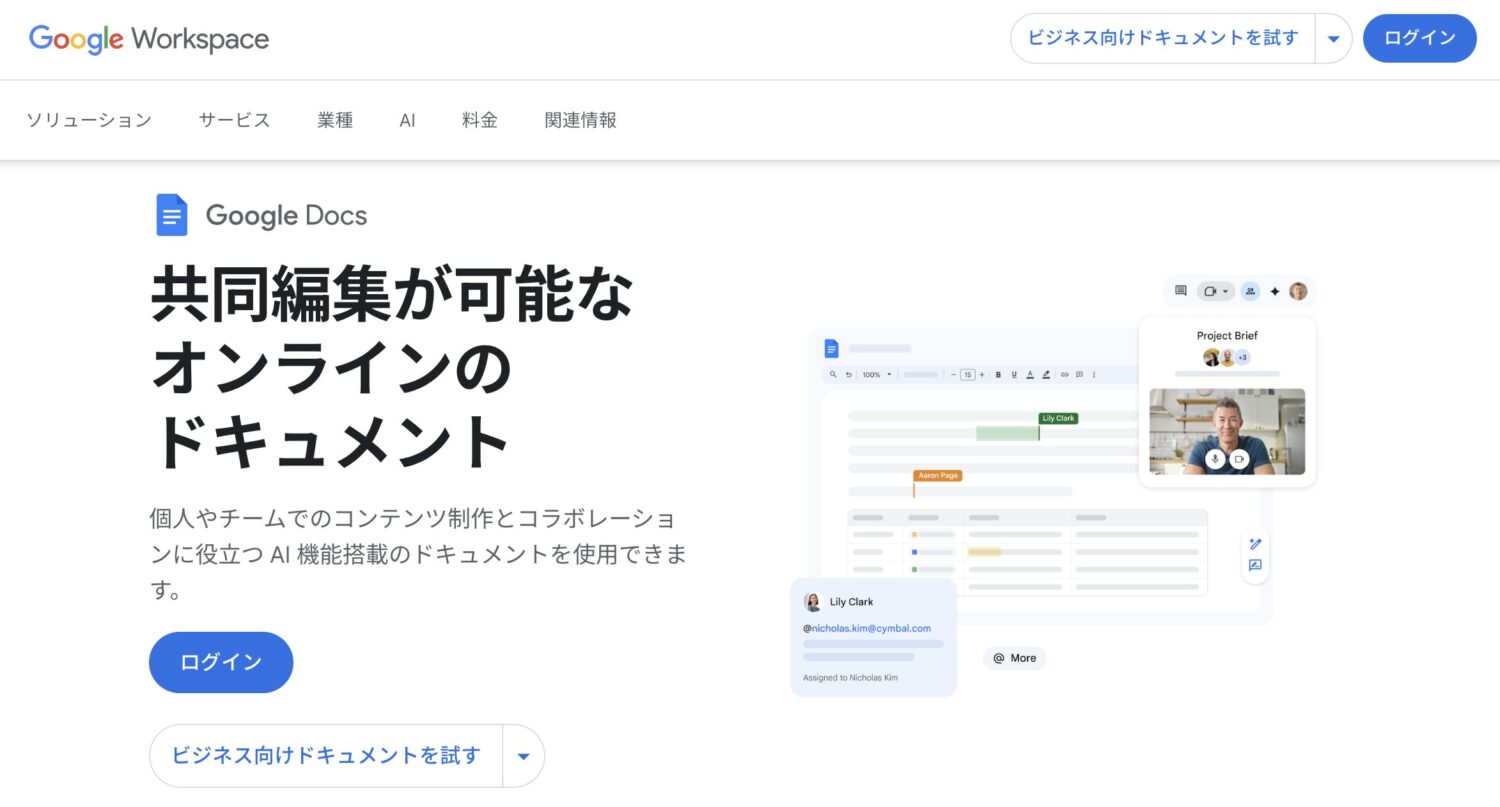Click the magic pen Help me write icon
Image resolution: width=1500 pixels, height=807 pixels.
[x=1256, y=544]
